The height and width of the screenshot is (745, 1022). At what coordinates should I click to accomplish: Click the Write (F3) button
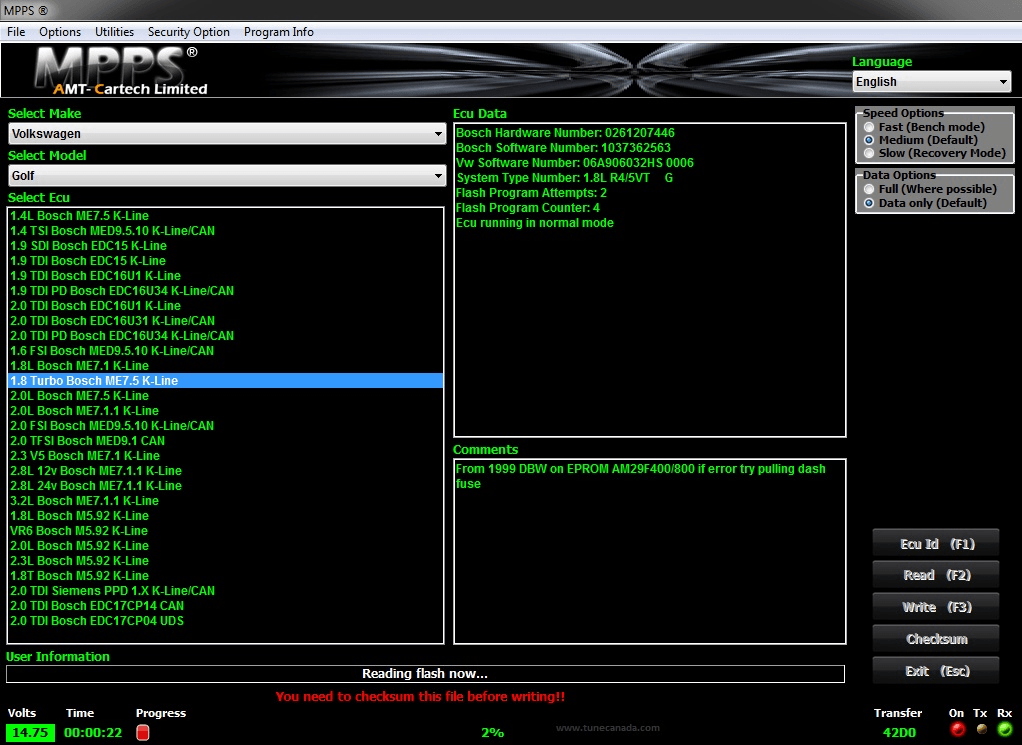pyautogui.click(x=935, y=607)
